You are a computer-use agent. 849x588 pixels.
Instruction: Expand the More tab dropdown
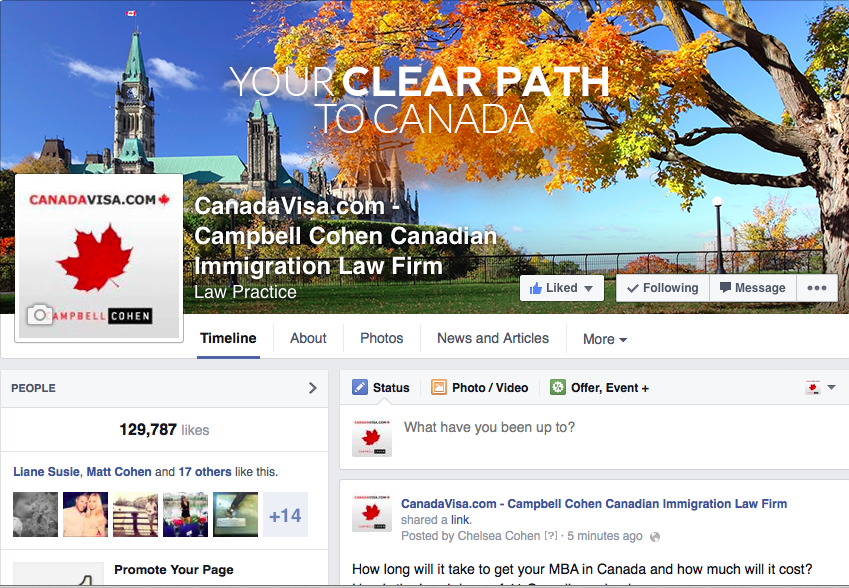[x=605, y=339]
